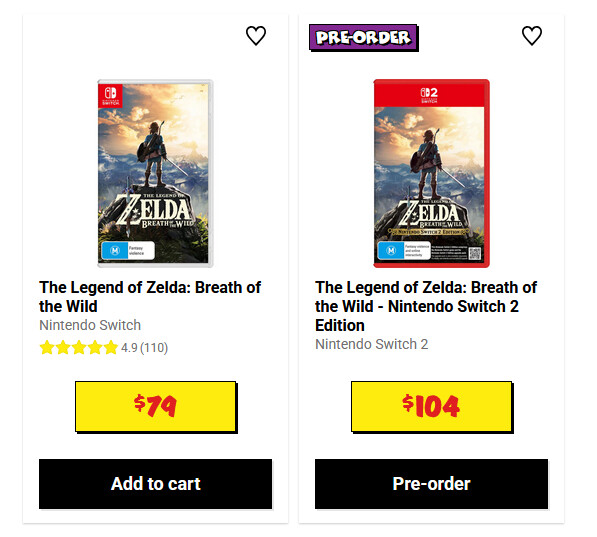
Task: Click the purple PRE-ORDER badge
Action: (x=364, y=38)
